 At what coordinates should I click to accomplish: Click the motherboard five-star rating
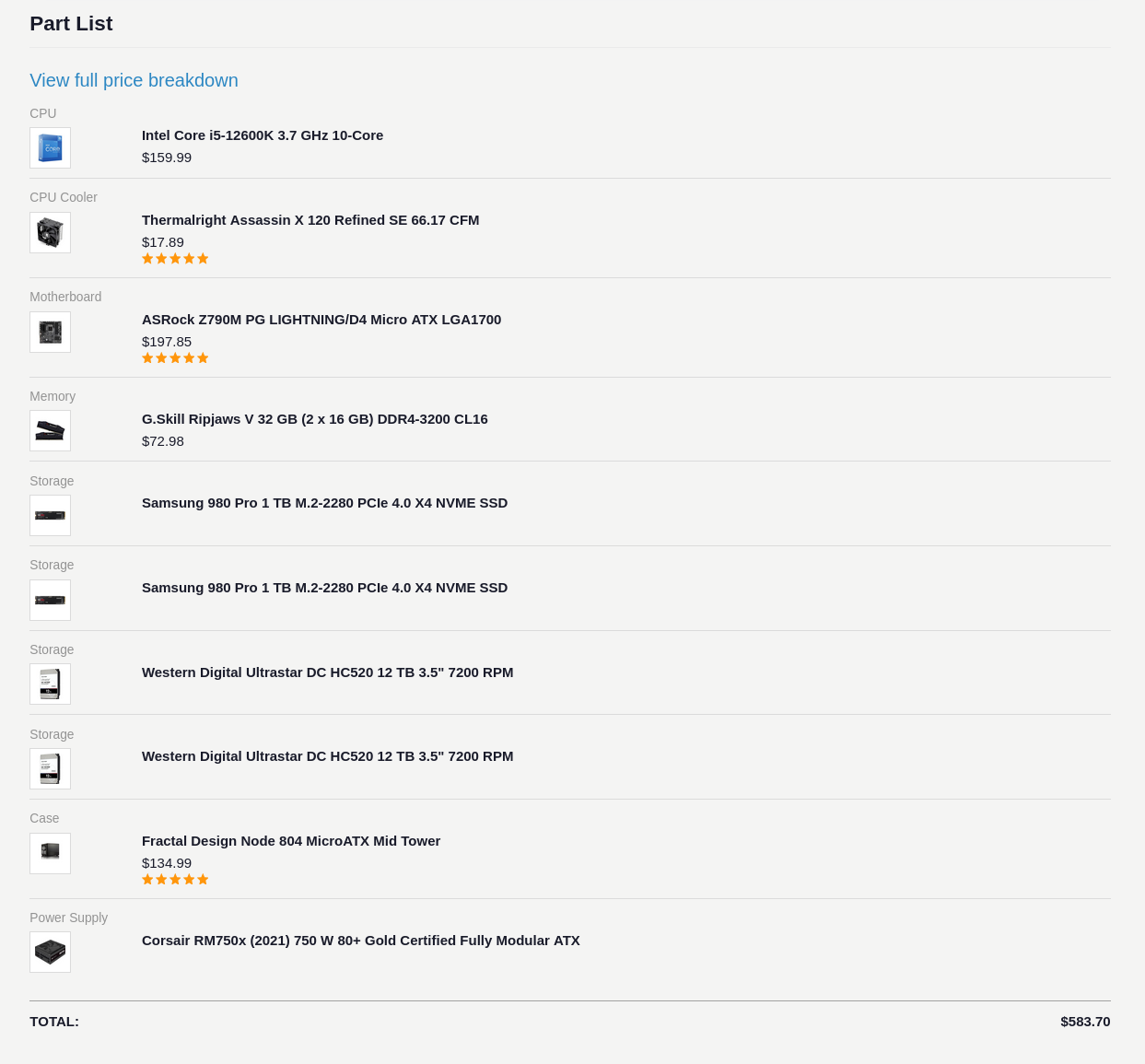tap(175, 358)
